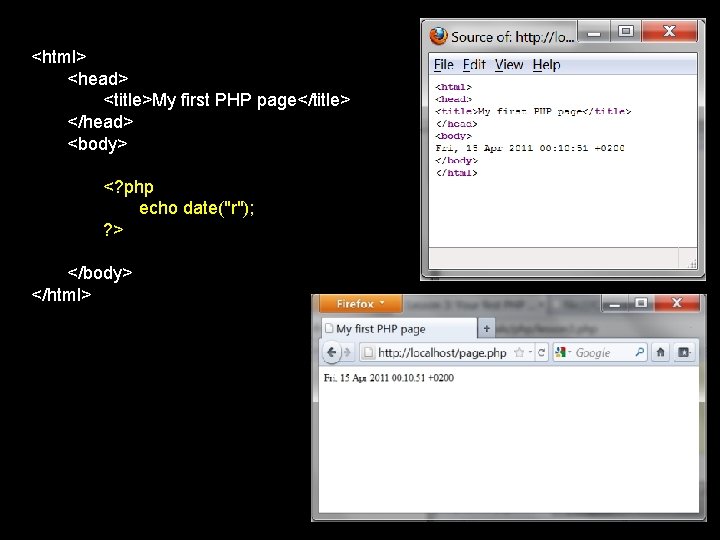Click the <html> line in source view

(453, 87)
